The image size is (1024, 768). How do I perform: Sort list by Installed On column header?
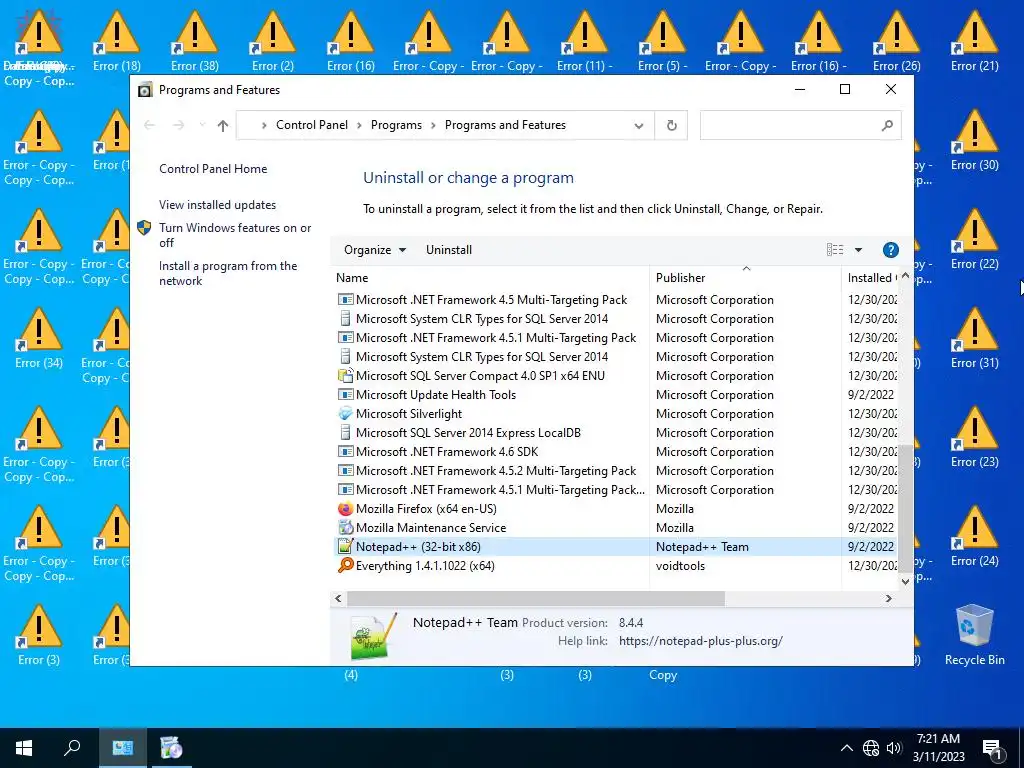coord(870,278)
